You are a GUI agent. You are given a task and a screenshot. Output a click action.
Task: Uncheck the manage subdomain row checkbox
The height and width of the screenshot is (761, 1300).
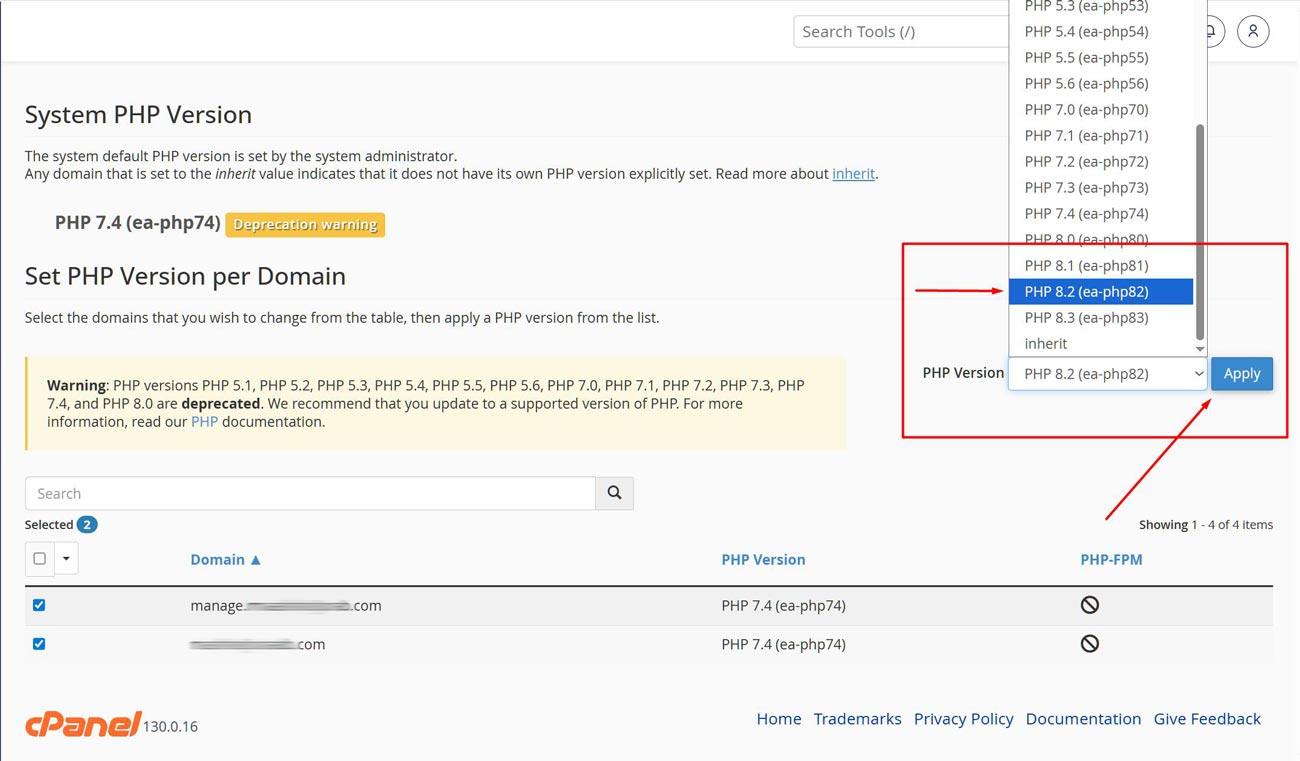(x=39, y=605)
